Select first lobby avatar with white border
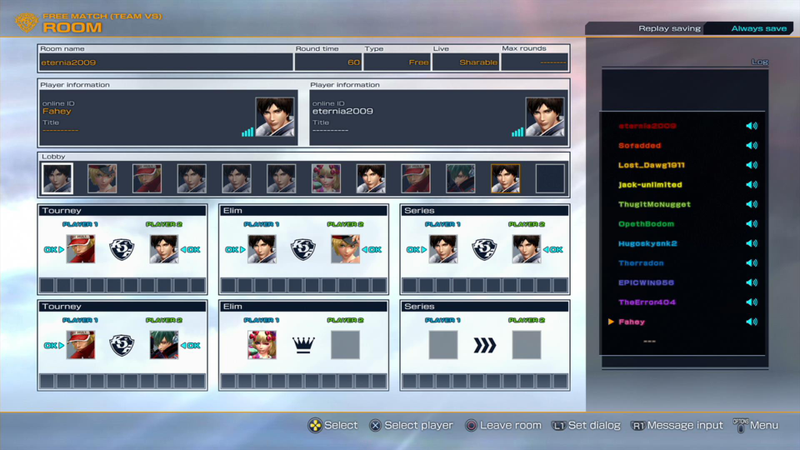This screenshot has width=800, height=450. point(57,179)
